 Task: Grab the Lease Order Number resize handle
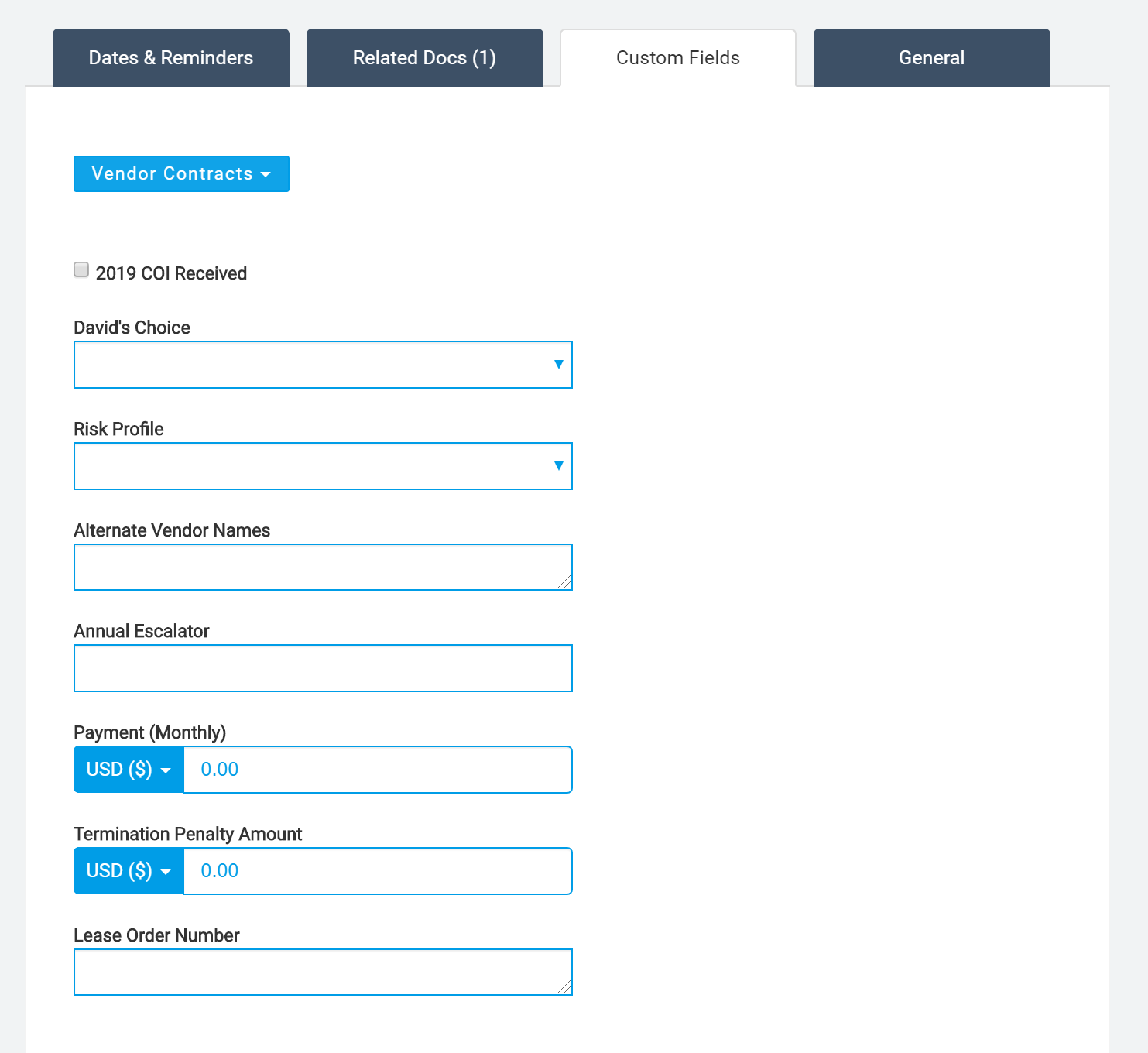[564, 987]
